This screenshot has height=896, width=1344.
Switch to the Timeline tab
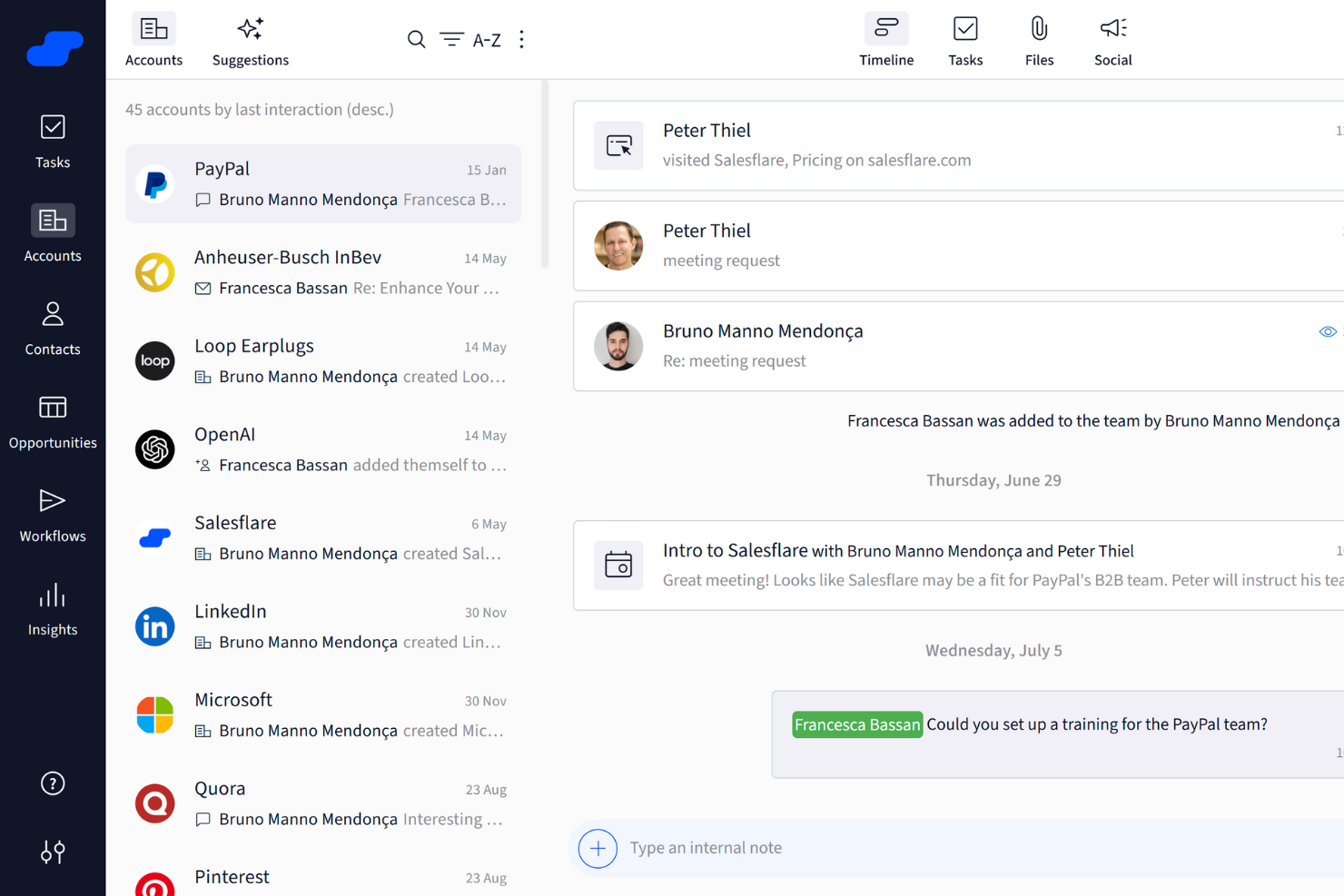click(x=885, y=39)
